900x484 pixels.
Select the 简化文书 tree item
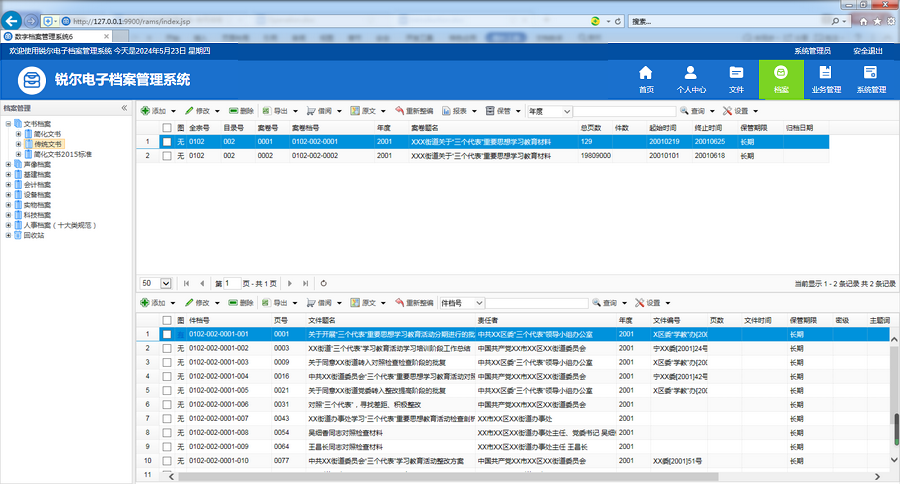point(47,134)
